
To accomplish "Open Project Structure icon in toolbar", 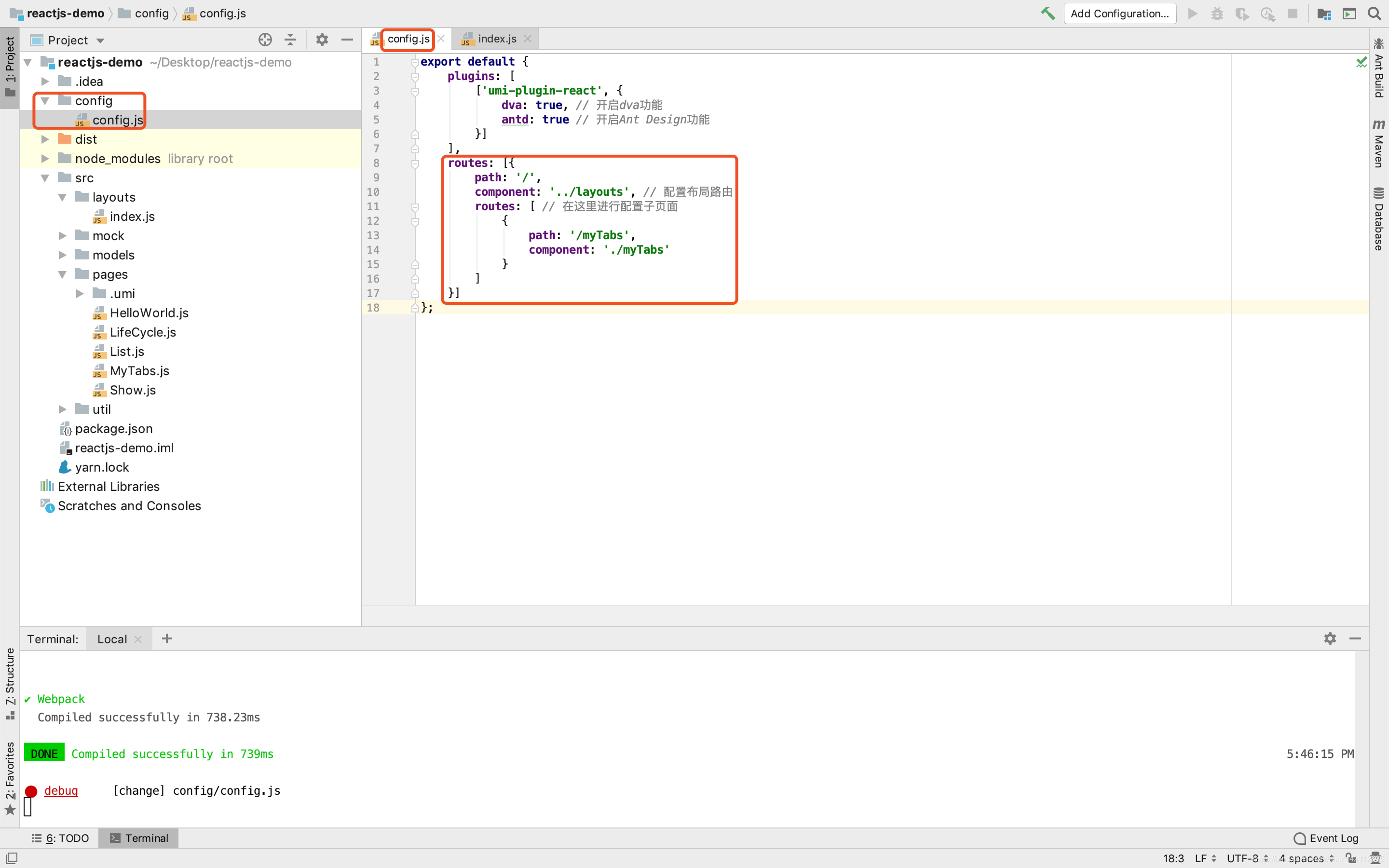I will click(1324, 13).
